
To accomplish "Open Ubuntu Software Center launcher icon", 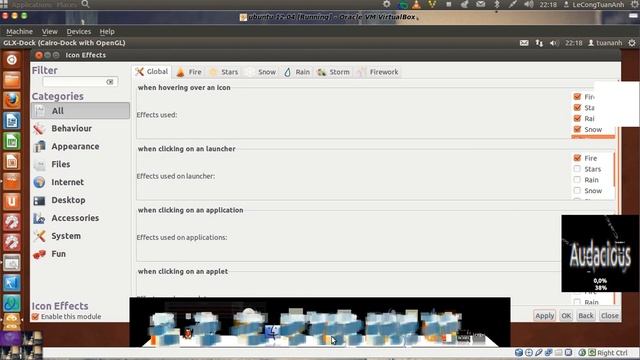I will (11, 182).
